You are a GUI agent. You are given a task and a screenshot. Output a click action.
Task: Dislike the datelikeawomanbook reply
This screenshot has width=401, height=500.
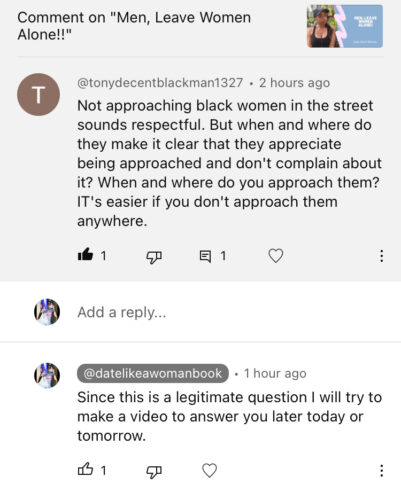click(154, 471)
